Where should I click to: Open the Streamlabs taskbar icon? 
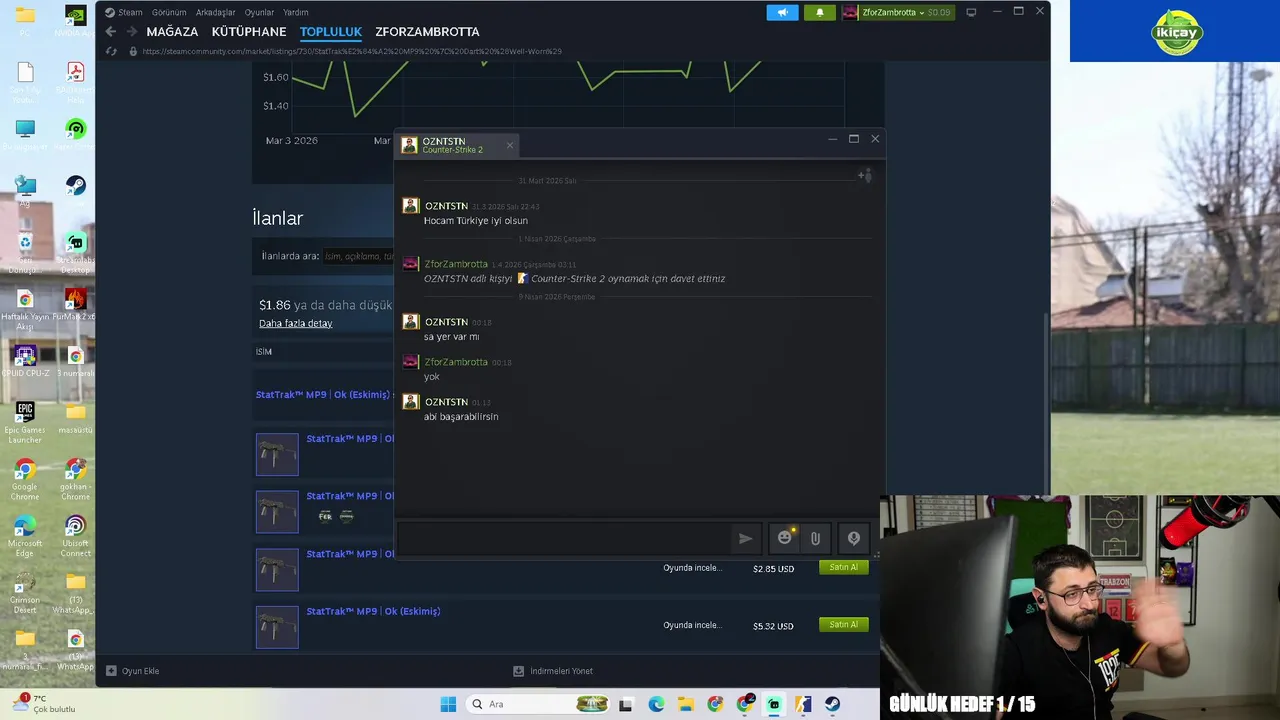pos(774,704)
